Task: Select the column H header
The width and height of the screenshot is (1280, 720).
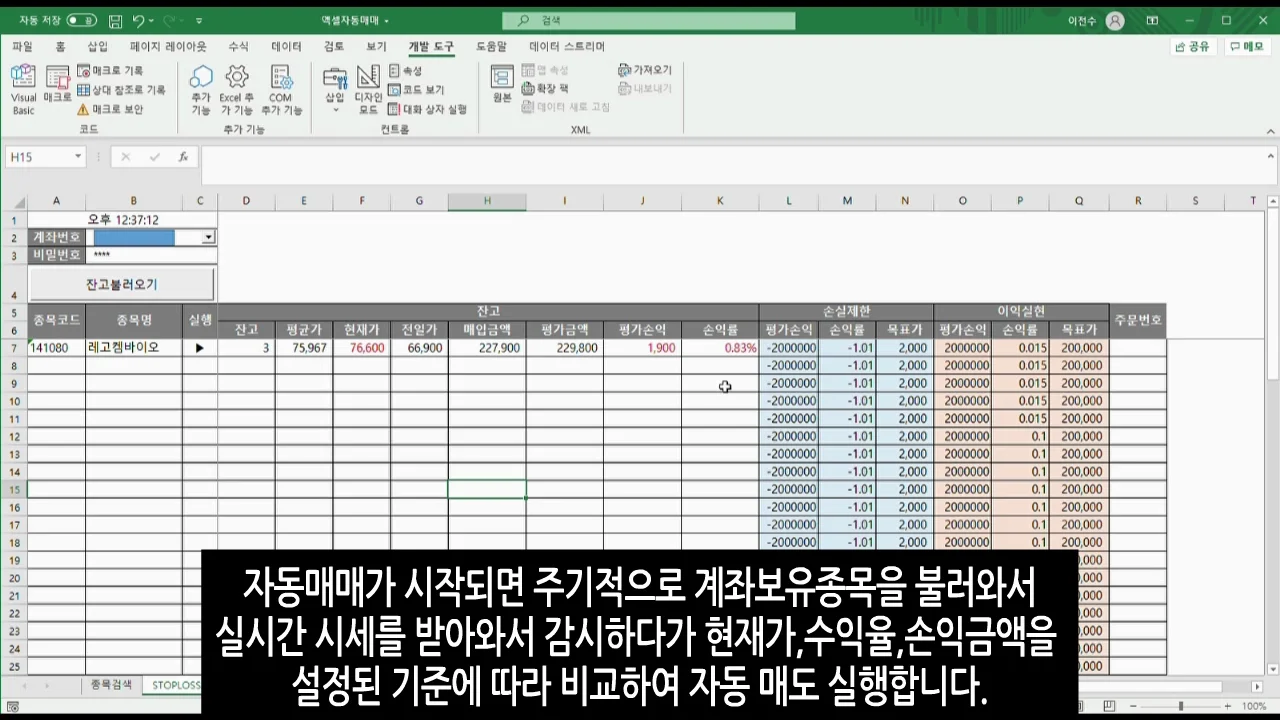Action: pos(487,201)
